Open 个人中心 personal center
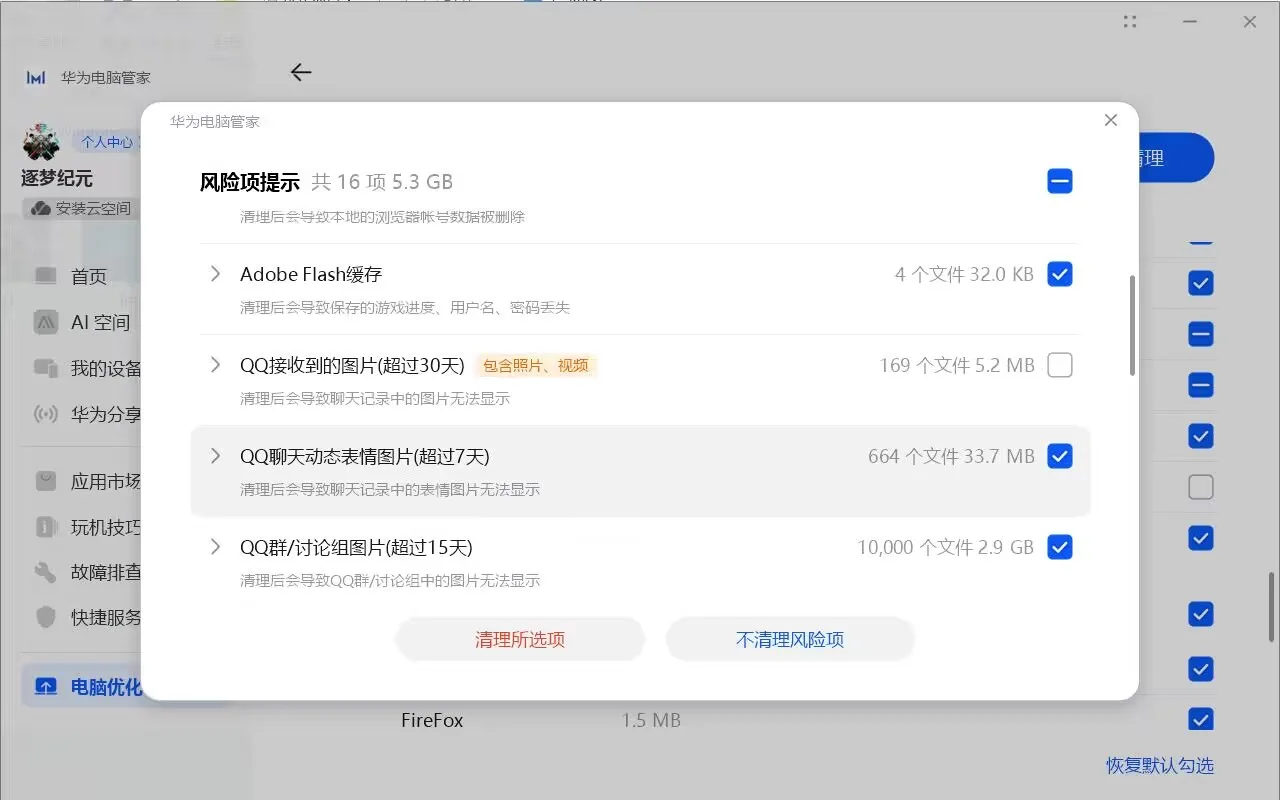The height and width of the screenshot is (800, 1280). (107, 142)
